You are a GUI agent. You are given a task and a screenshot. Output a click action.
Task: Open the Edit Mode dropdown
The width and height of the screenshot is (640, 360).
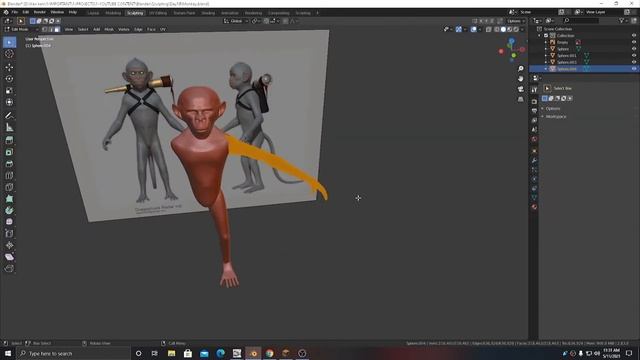21,29
